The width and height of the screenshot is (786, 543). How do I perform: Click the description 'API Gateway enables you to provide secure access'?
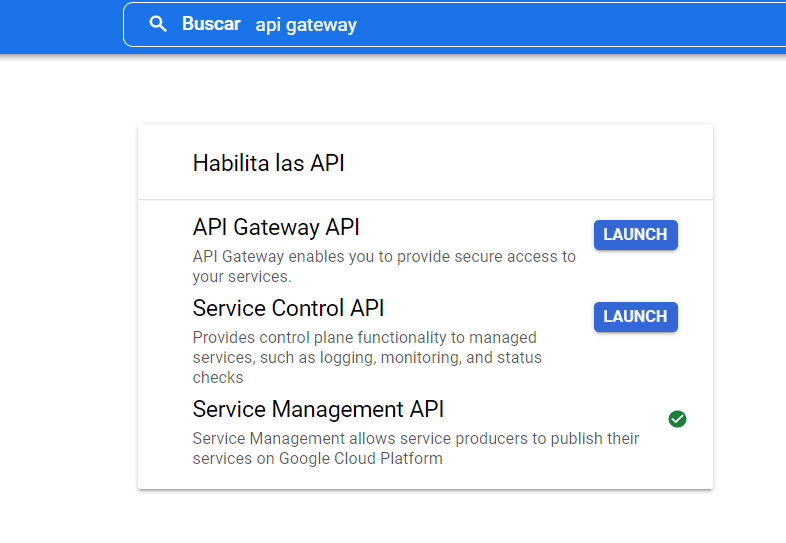pyautogui.click(x=384, y=266)
